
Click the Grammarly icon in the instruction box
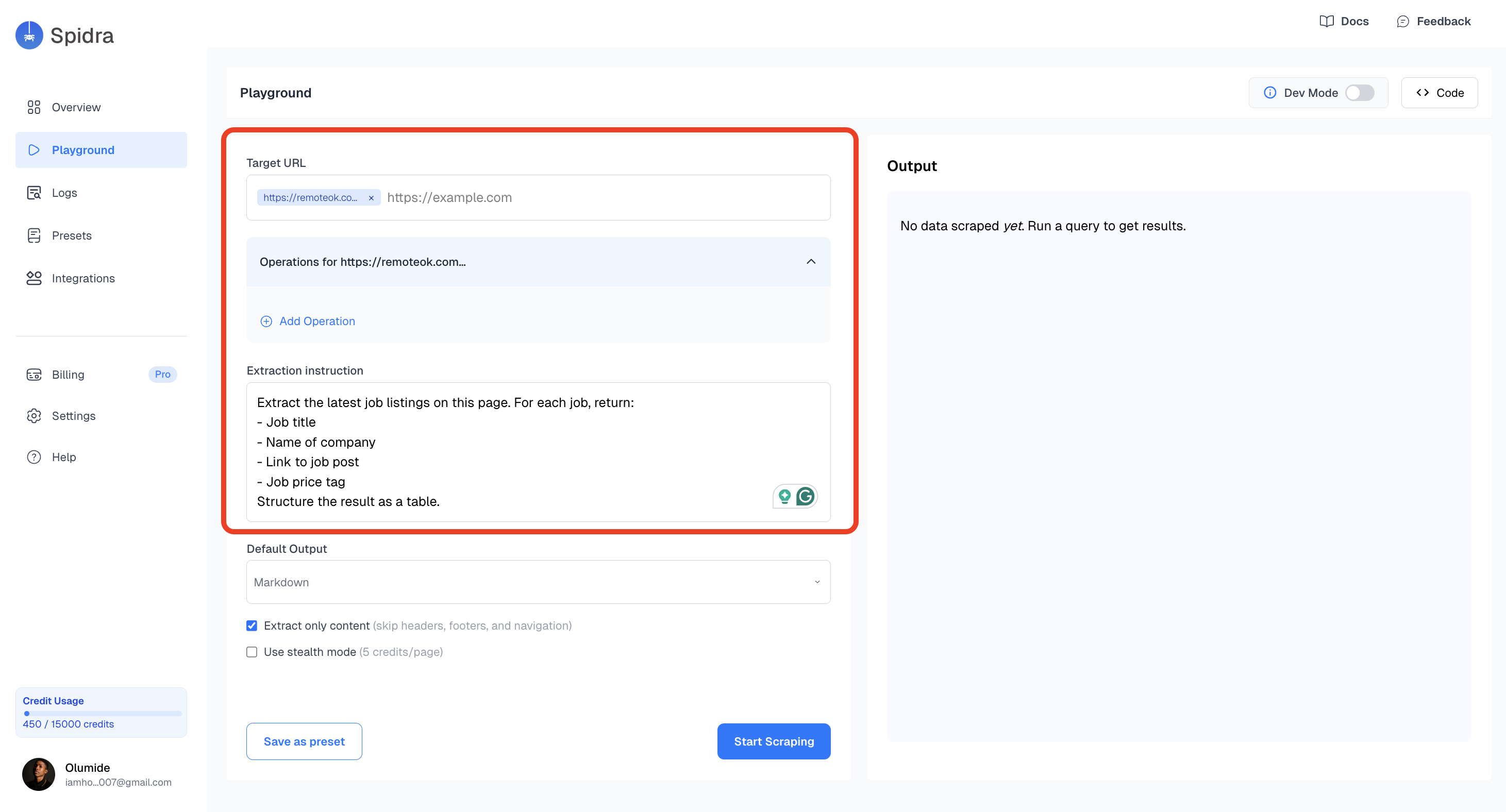[x=805, y=496]
